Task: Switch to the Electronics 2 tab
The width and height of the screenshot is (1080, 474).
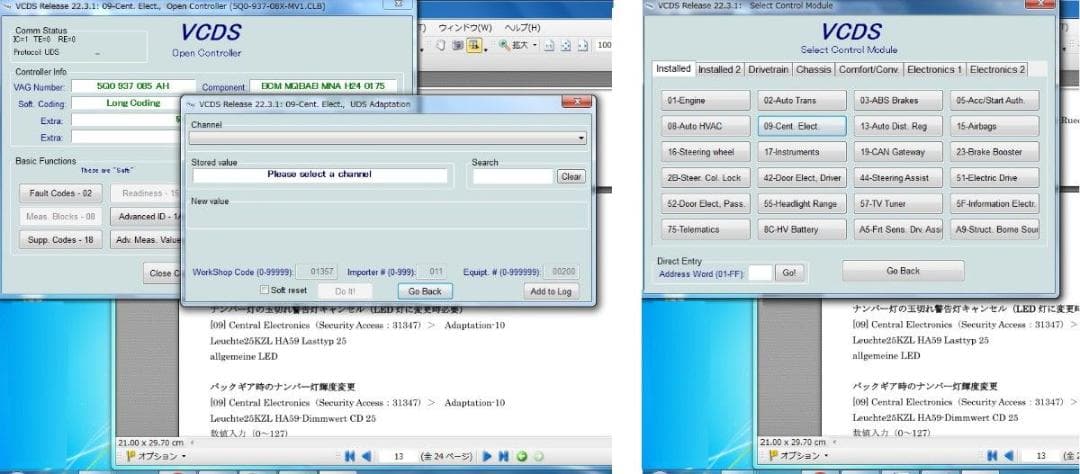Action: (997, 70)
